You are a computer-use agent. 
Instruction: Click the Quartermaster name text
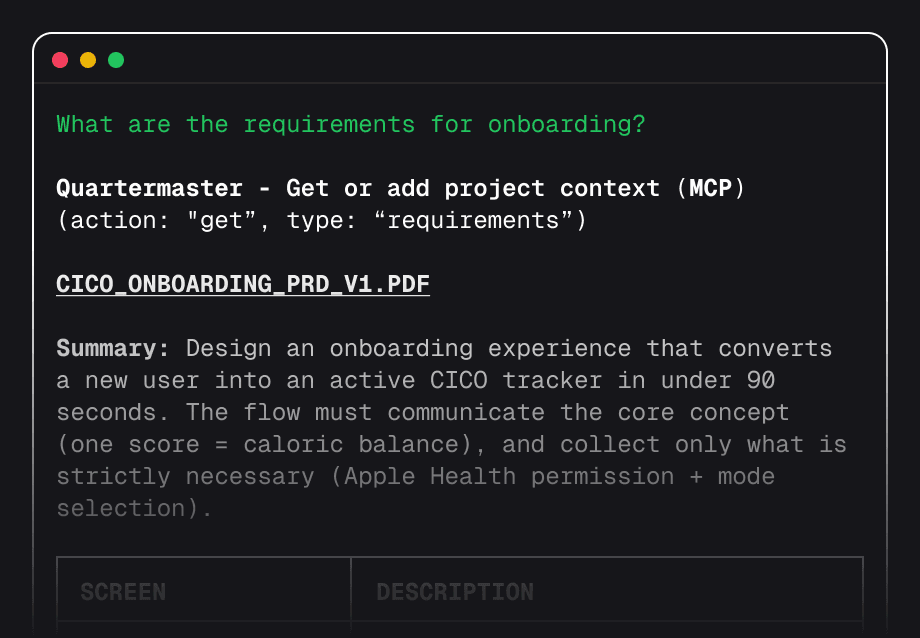[148, 188]
